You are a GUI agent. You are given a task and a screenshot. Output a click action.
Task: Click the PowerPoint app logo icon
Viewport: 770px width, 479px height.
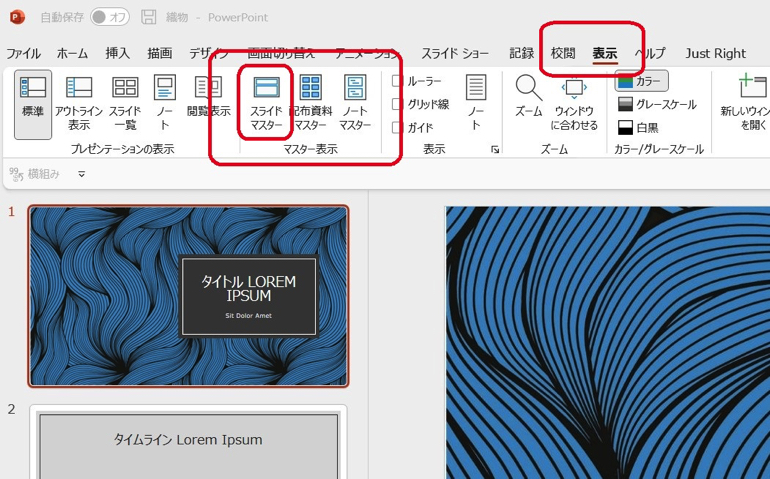[x=17, y=18]
